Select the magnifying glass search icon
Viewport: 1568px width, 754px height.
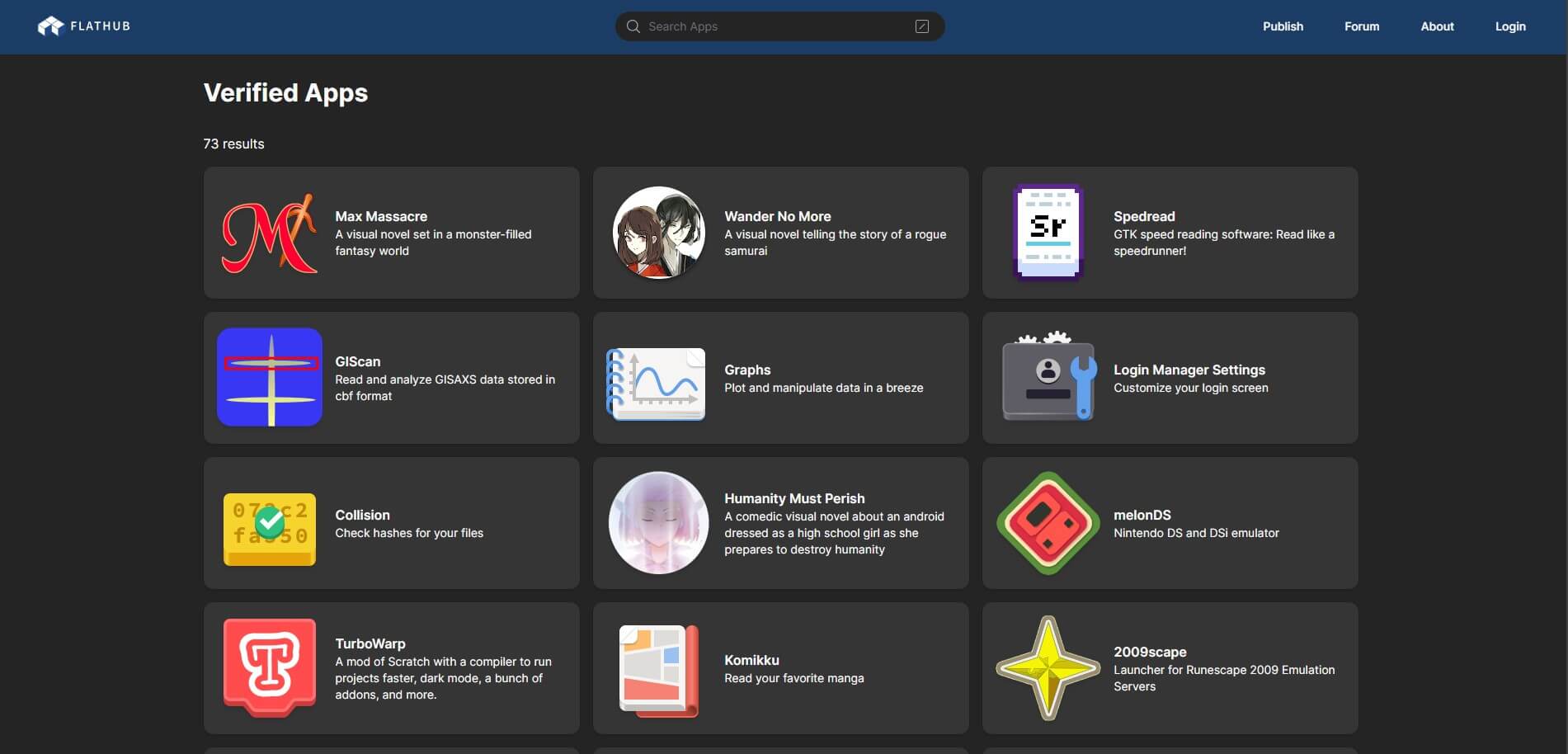click(632, 26)
